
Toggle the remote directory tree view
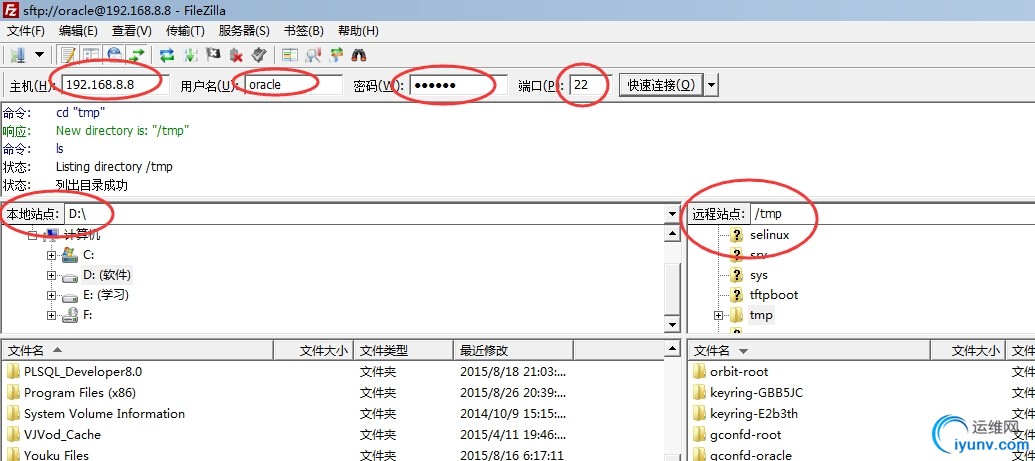point(114,55)
